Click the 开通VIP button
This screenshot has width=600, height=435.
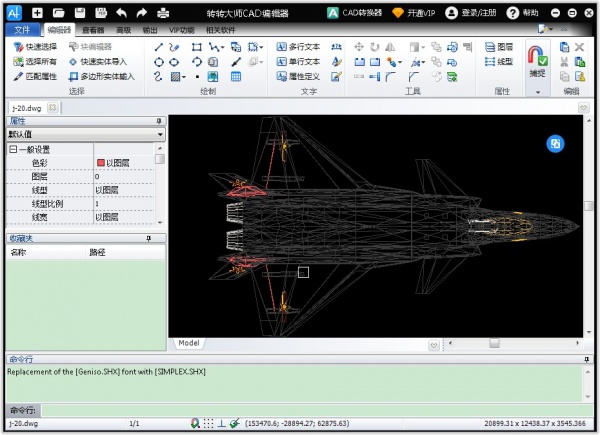point(412,13)
